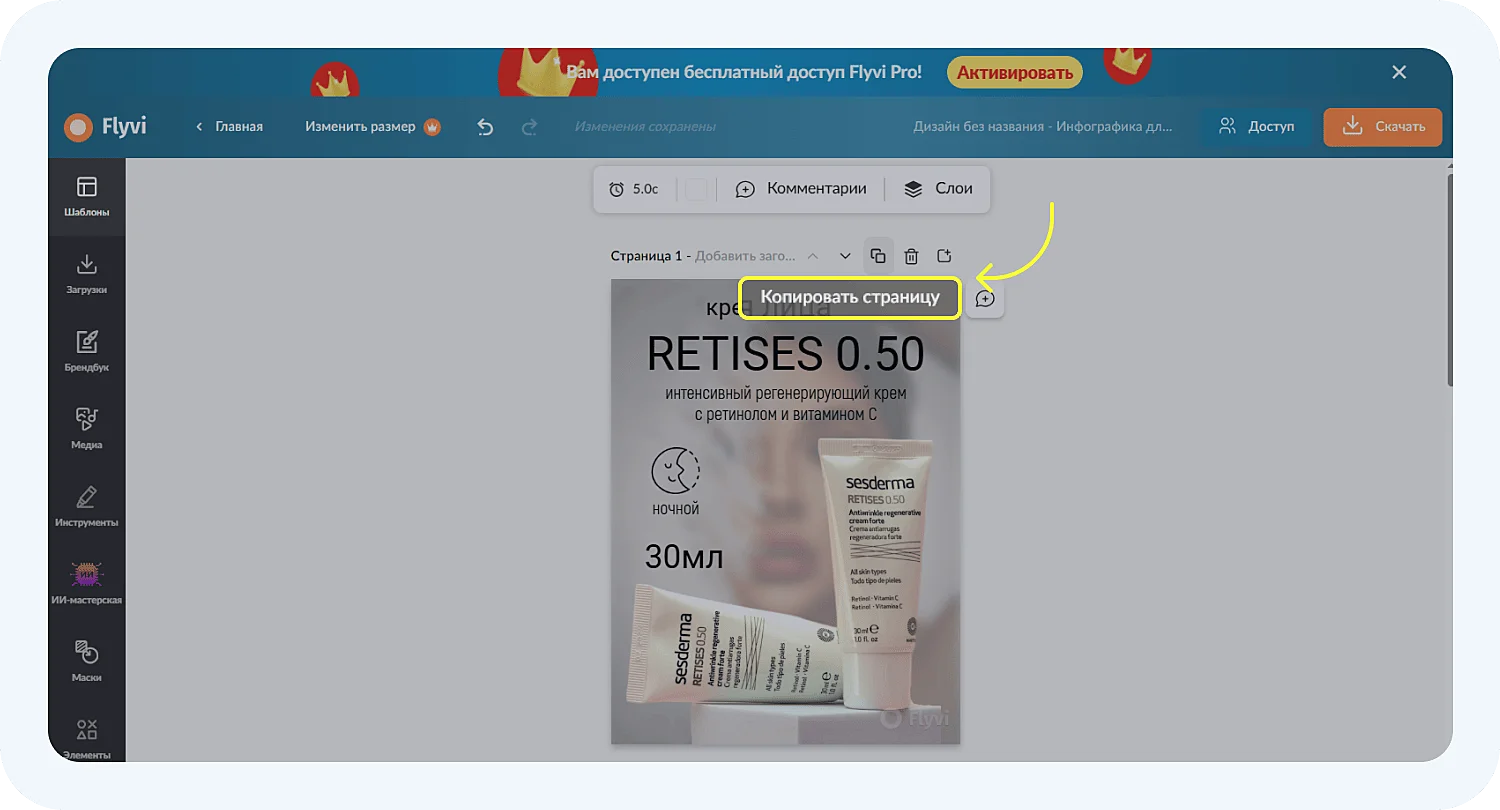The image size is (1500, 810).
Task: Click the Flyvi logo
Action: click(x=105, y=127)
